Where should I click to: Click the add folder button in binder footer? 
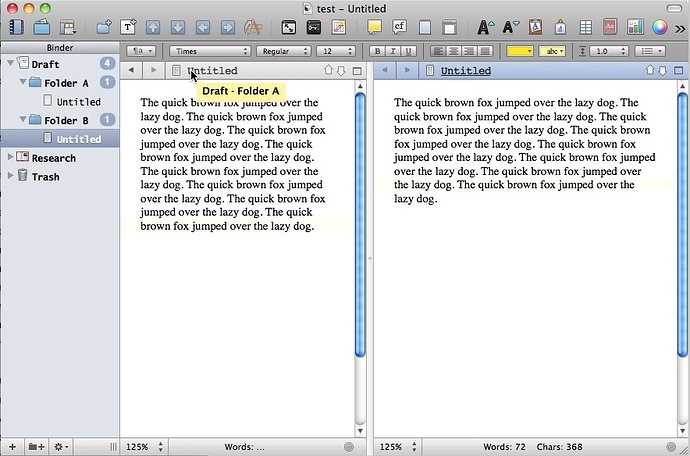point(36,447)
